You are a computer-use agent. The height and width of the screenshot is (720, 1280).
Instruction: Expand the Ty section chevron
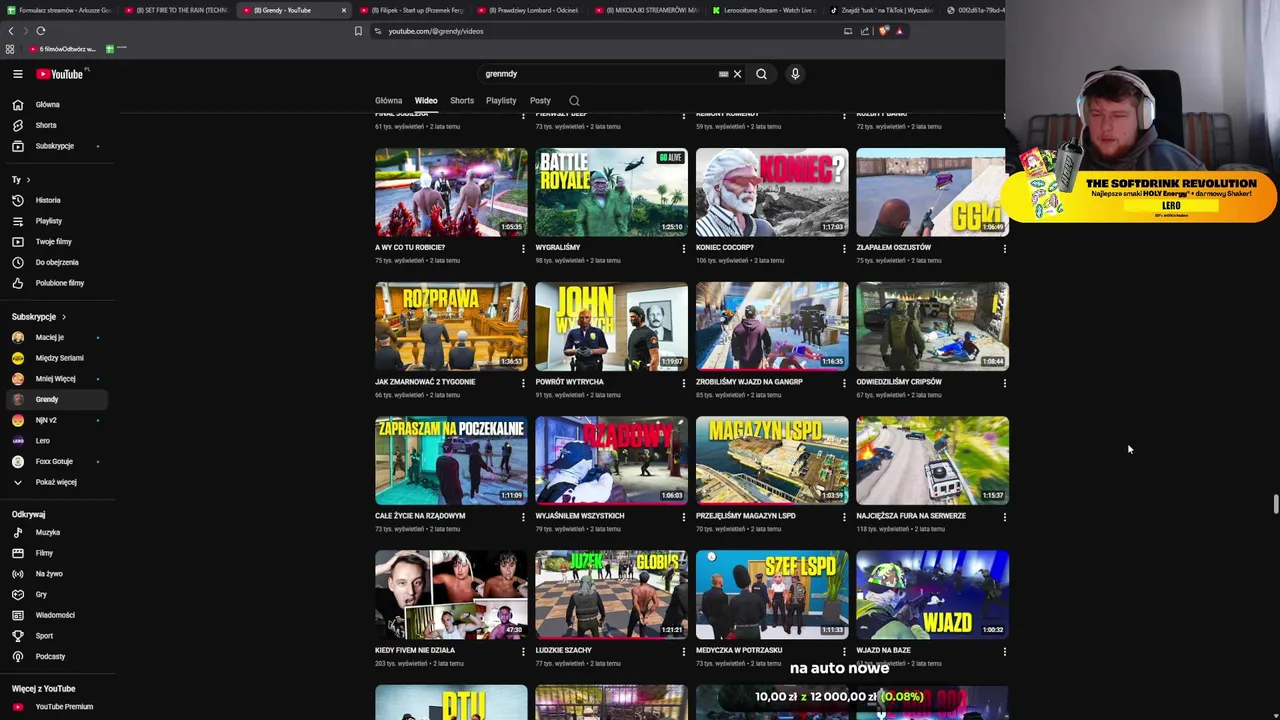[x=28, y=180]
